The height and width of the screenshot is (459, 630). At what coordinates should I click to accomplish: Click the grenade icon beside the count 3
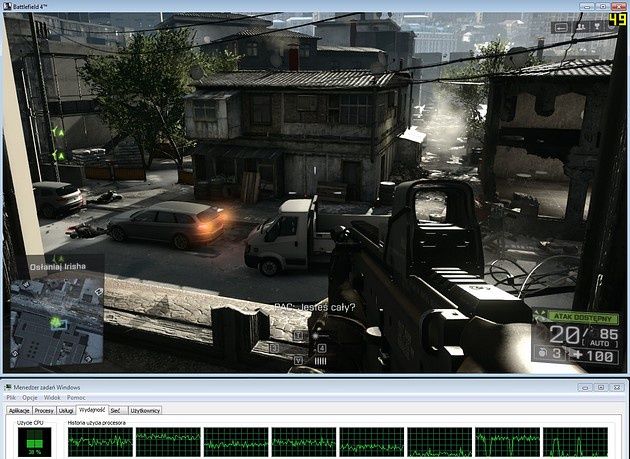tap(542, 353)
